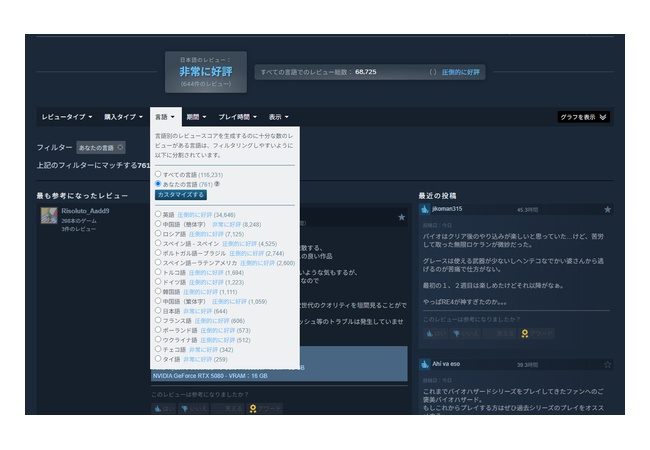650x450 pixels.
Task: Select the ドイツ語 radio button
Action: tap(158, 282)
